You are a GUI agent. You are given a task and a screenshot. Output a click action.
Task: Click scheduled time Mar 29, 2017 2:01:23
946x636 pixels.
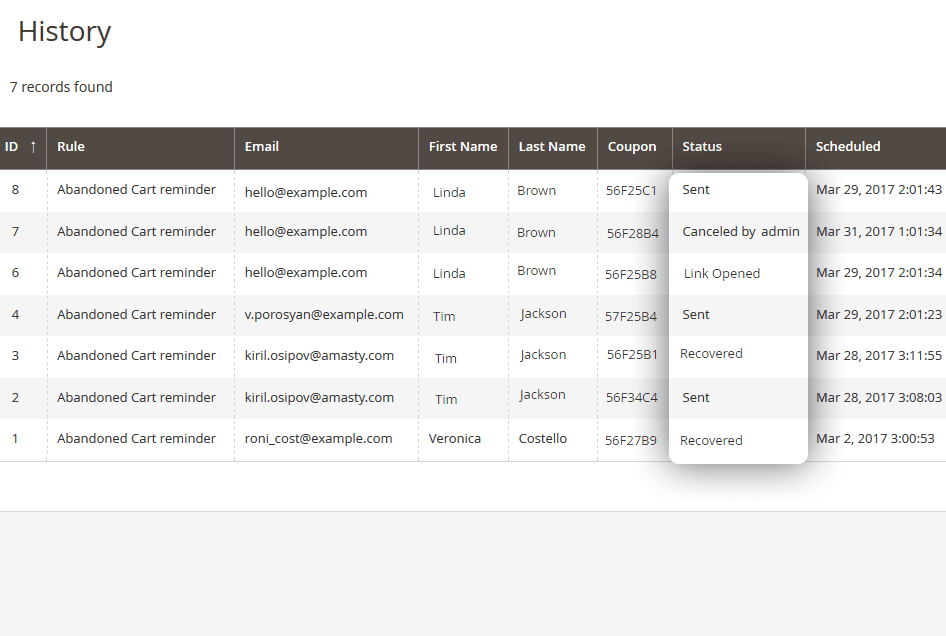coord(879,314)
